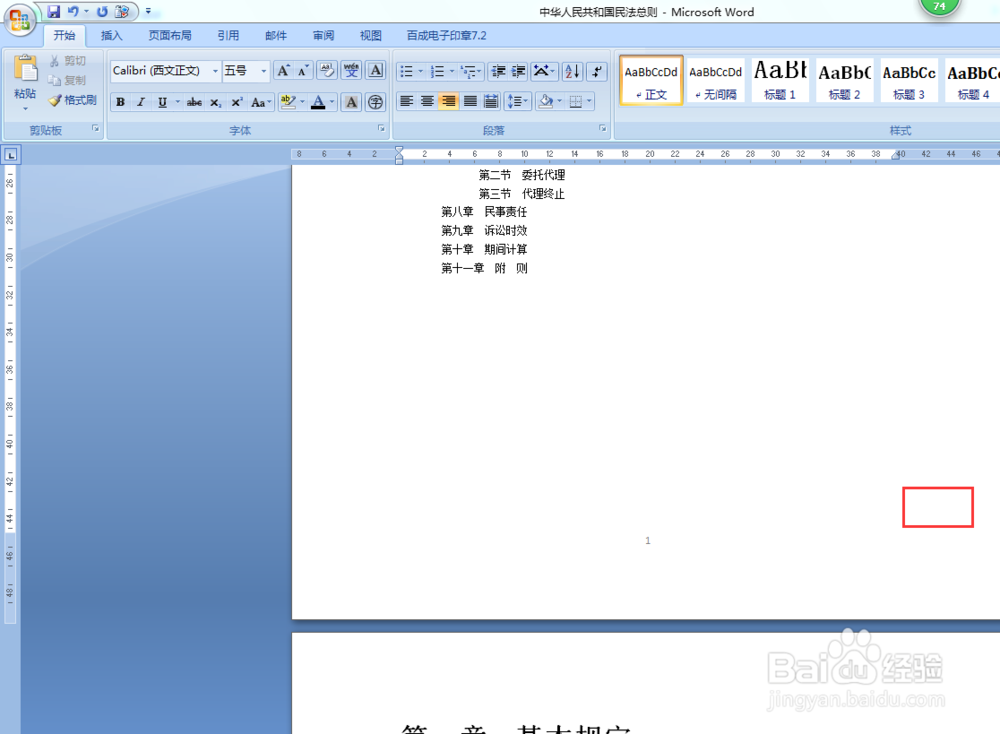
Task: Apply 标题 3 style
Action: (x=909, y=80)
